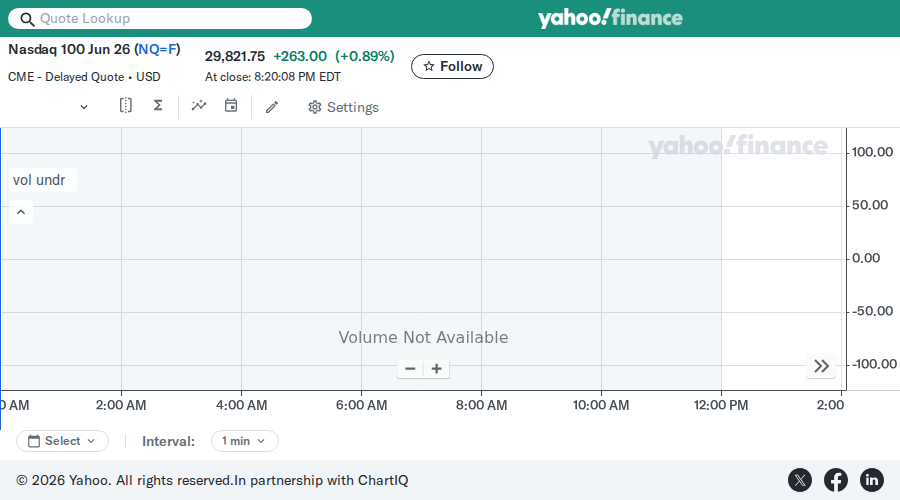Toggle Follow star for NQ=F
Image resolution: width=900 pixels, height=500 pixels.
[x=452, y=67]
